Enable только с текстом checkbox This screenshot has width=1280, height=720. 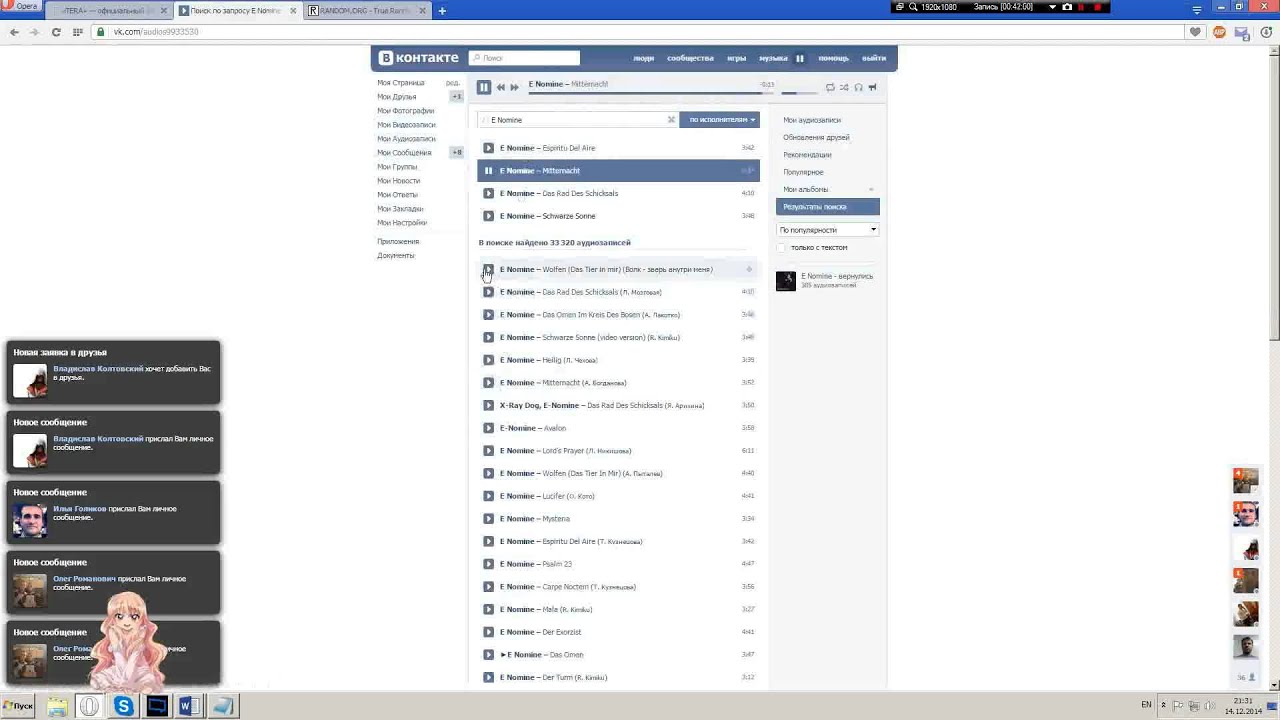(x=782, y=248)
